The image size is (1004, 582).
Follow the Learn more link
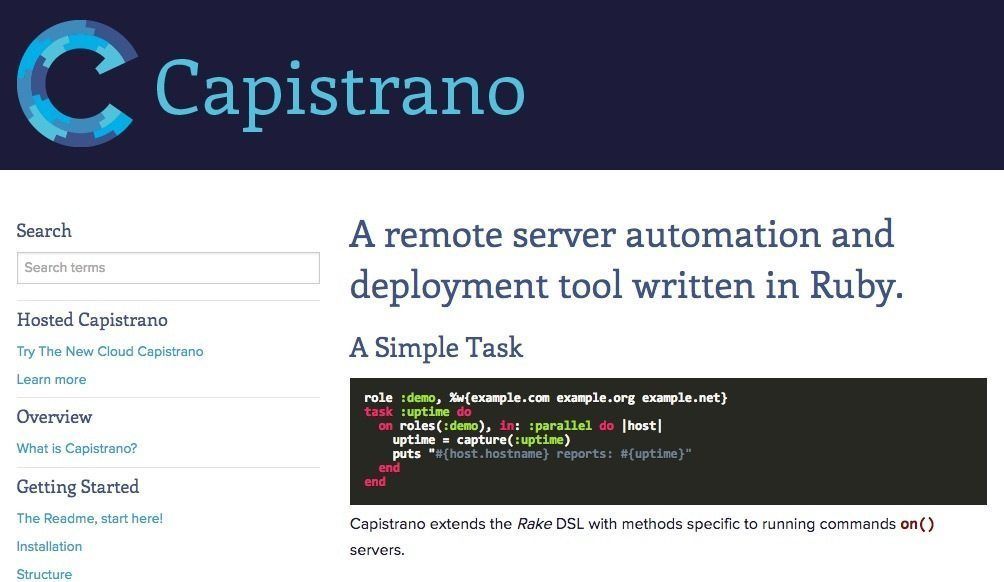51,380
